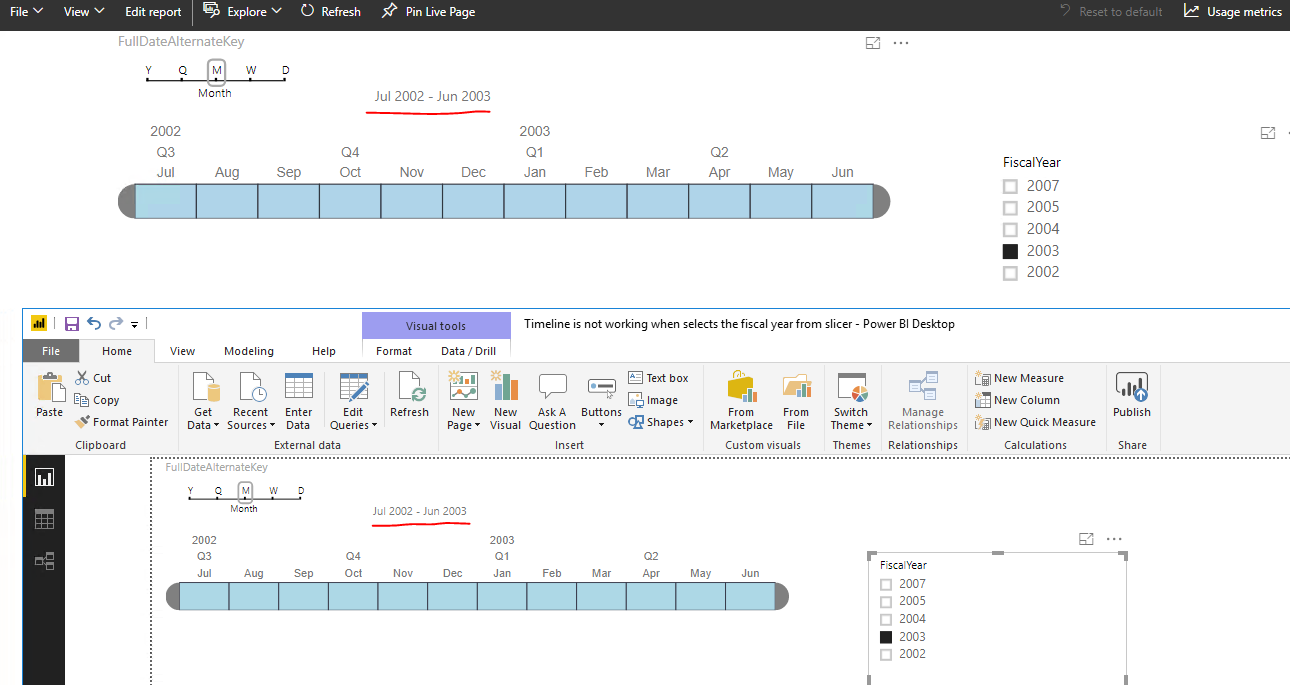
Task: Click the Undo arrow in Power BI Desktop
Action: [x=94, y=323]
